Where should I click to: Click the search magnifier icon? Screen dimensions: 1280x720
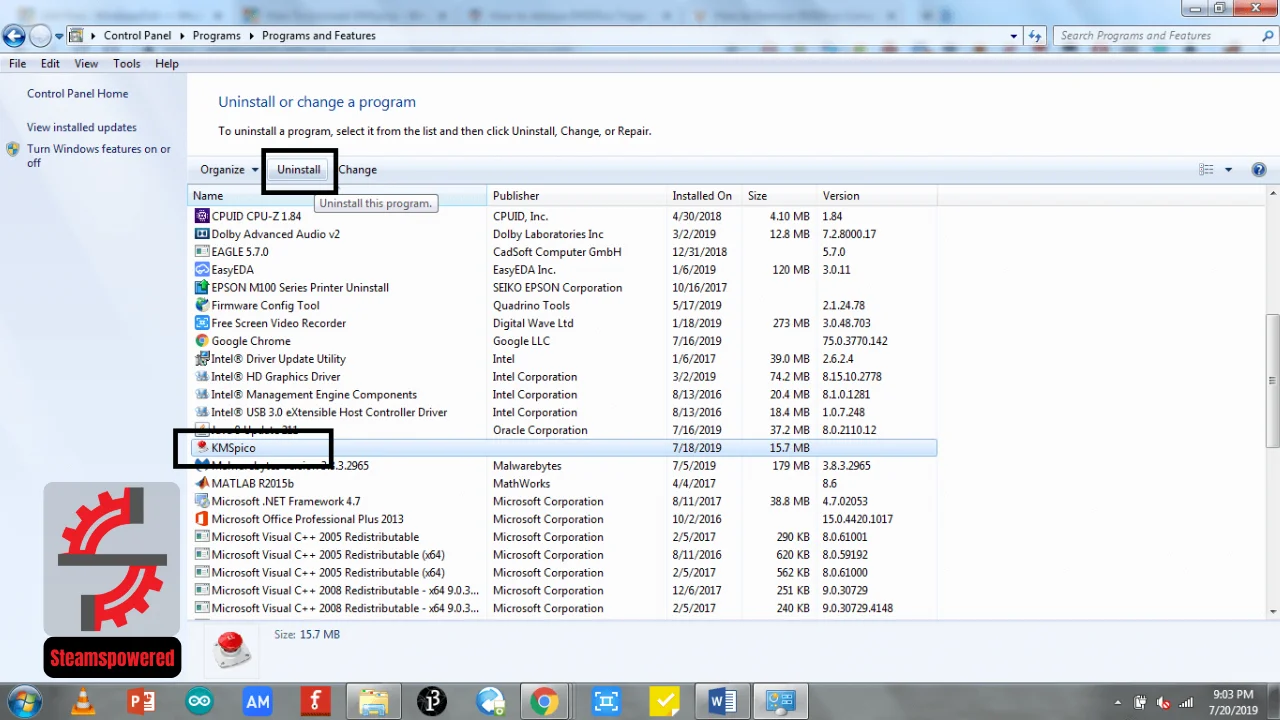point(1267,36)
